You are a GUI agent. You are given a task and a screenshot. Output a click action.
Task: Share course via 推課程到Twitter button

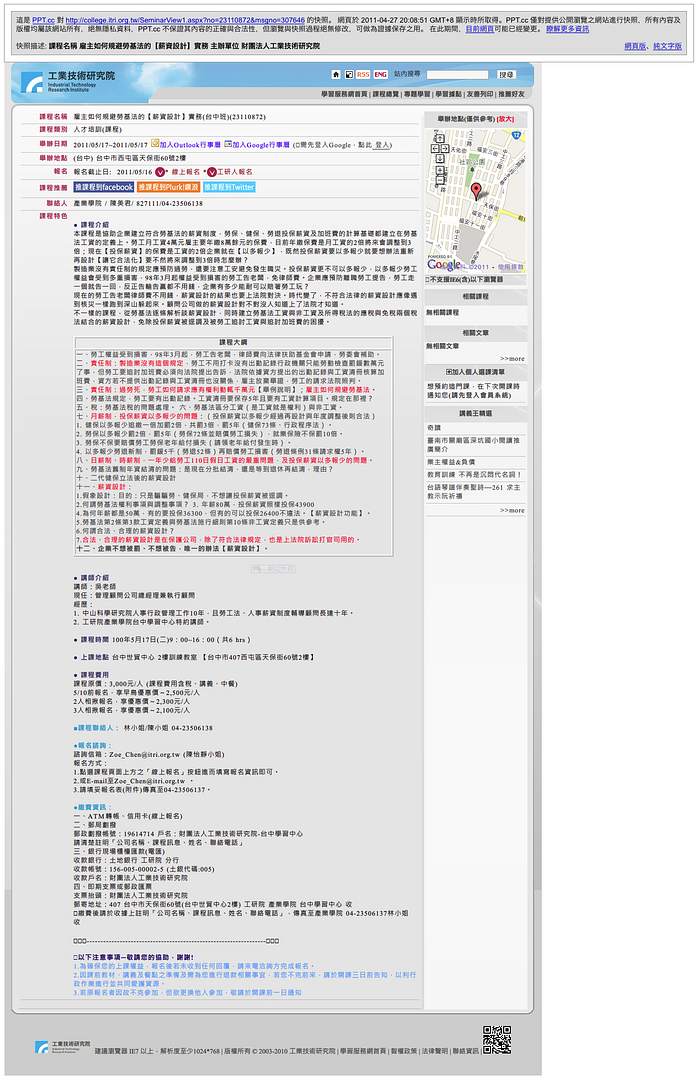pyautogui.click(x=229, y=187)
